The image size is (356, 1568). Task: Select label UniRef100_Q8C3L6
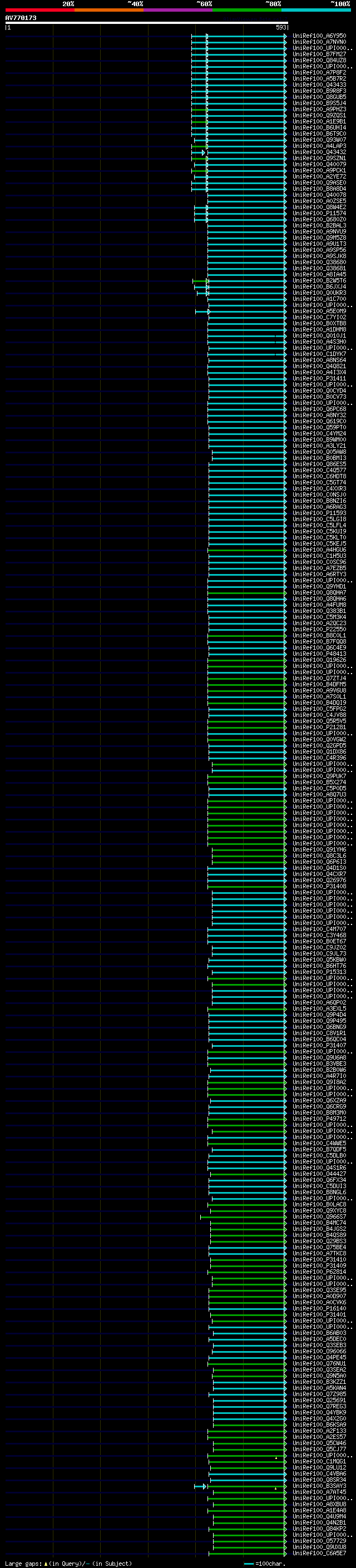[319, 856]
